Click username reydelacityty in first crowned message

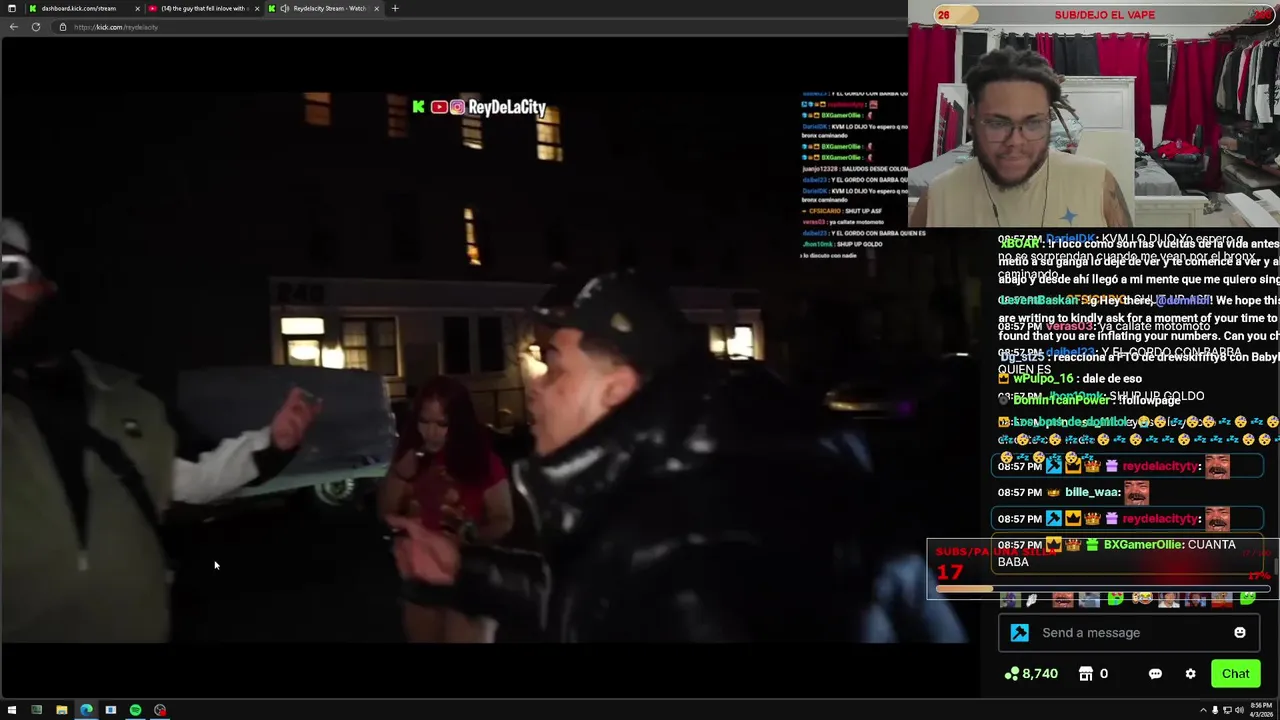coord(1160,466)
